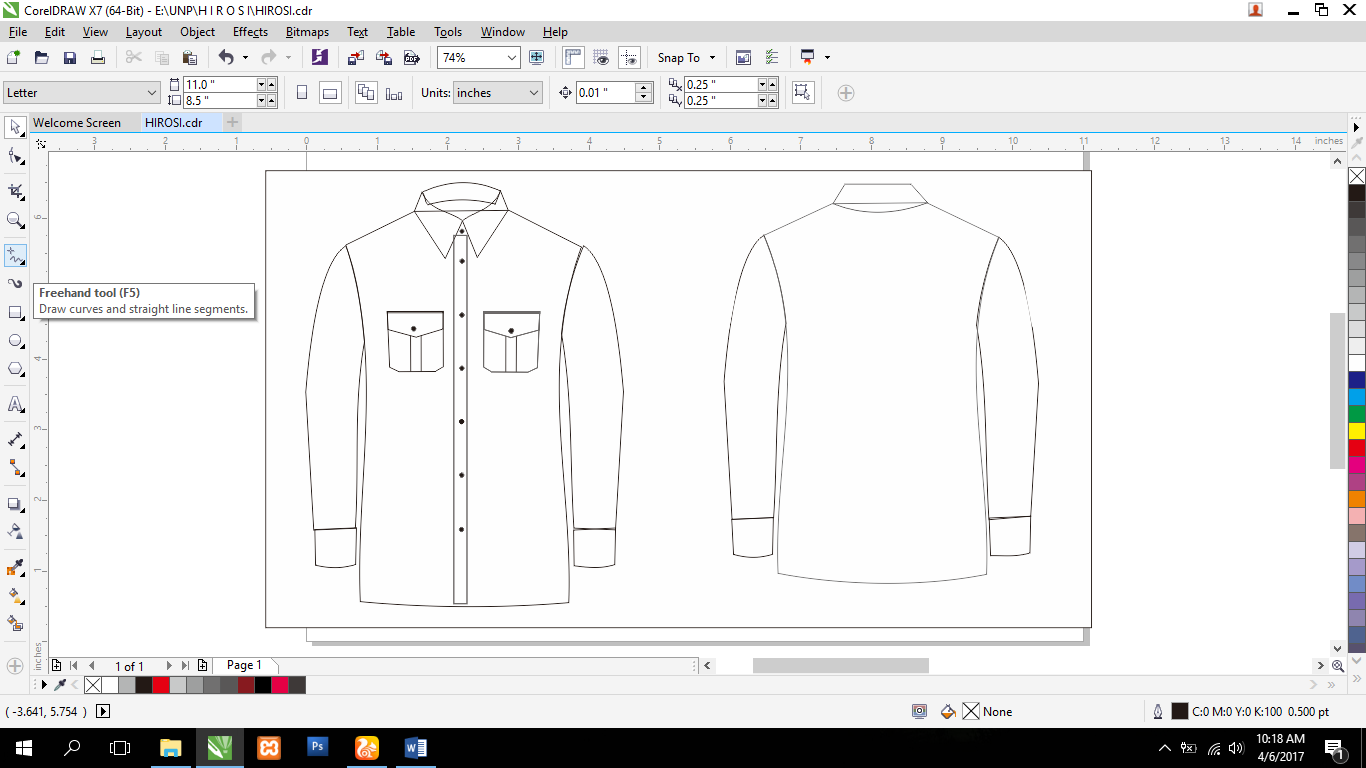The width and height of the screenshot is (1366, 768).
Task: Click the Publish to PDF toolbar icon
Action: click(x=411, y=57)
